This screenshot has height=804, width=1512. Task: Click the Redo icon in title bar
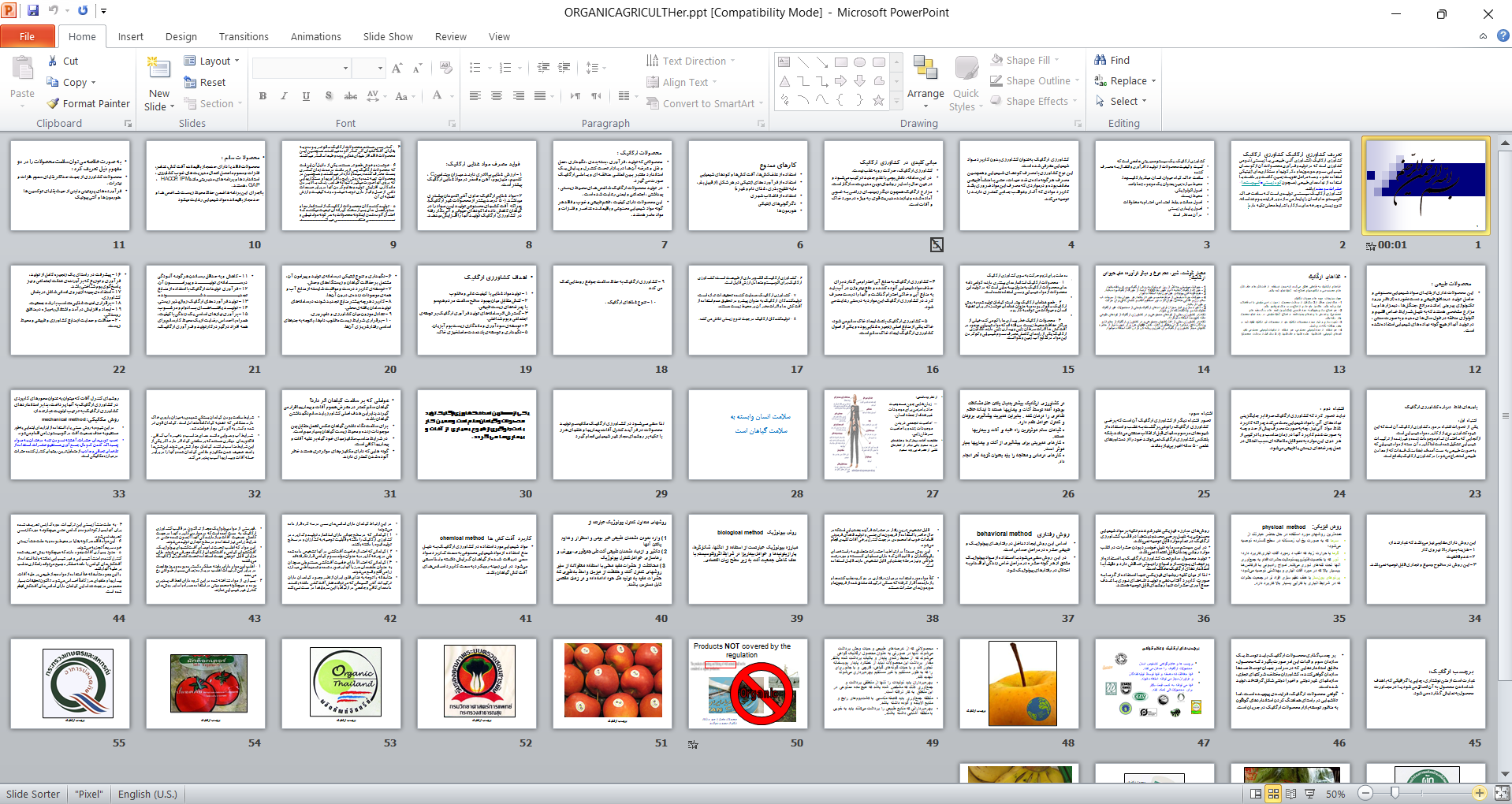(x=83, y=11)
